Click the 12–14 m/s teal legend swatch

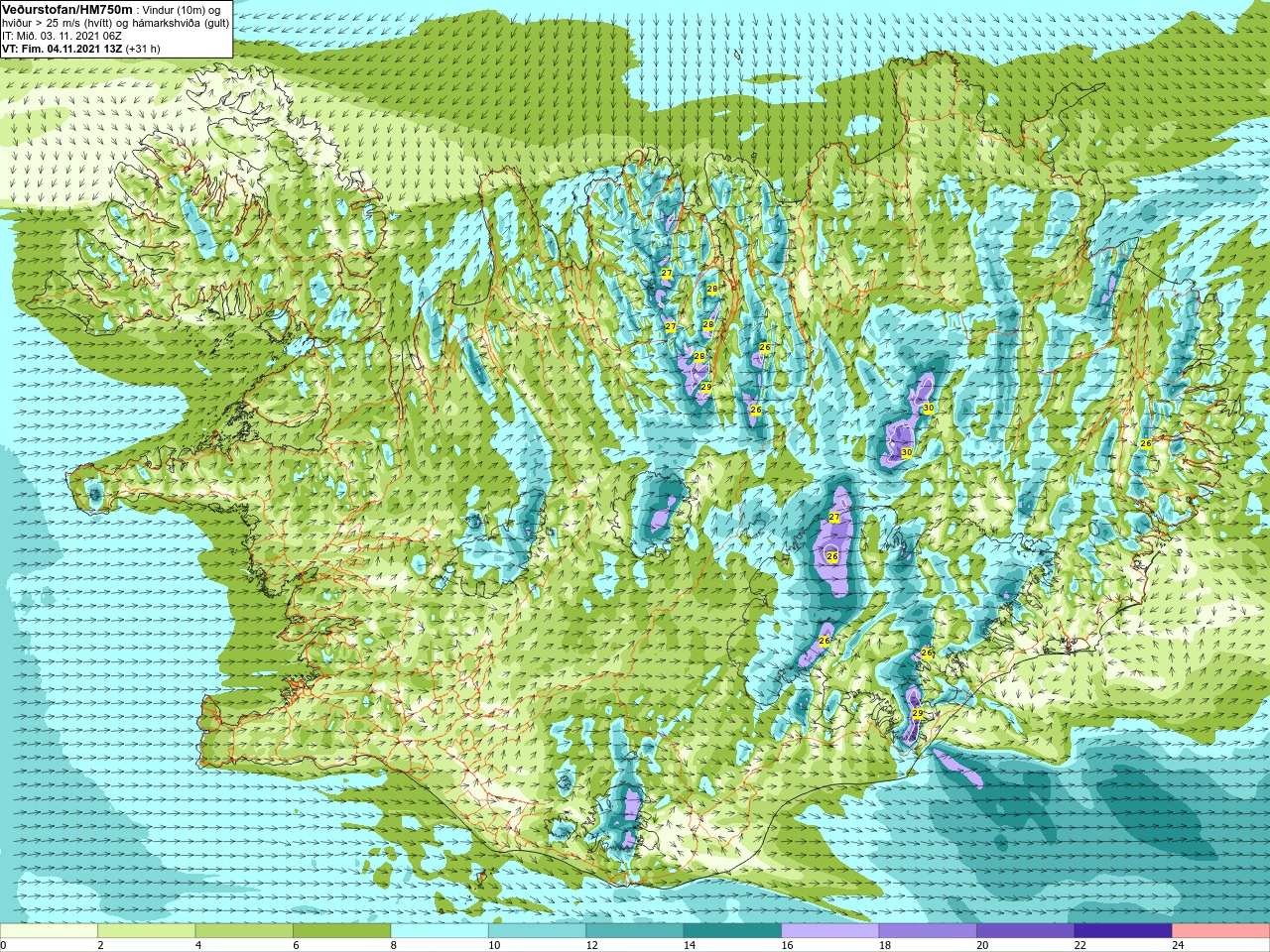coord(635,931)
